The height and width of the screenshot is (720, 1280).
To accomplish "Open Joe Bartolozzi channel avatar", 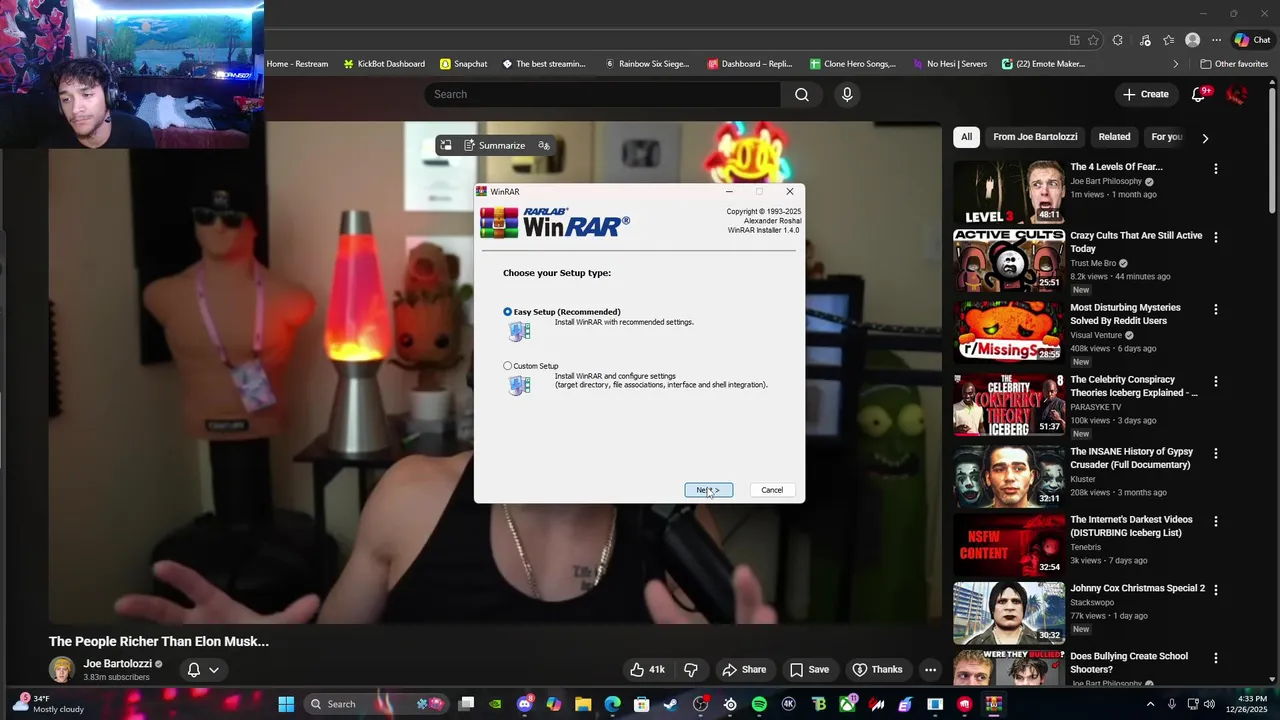I will pyautogui.click(x=62, y=669).
